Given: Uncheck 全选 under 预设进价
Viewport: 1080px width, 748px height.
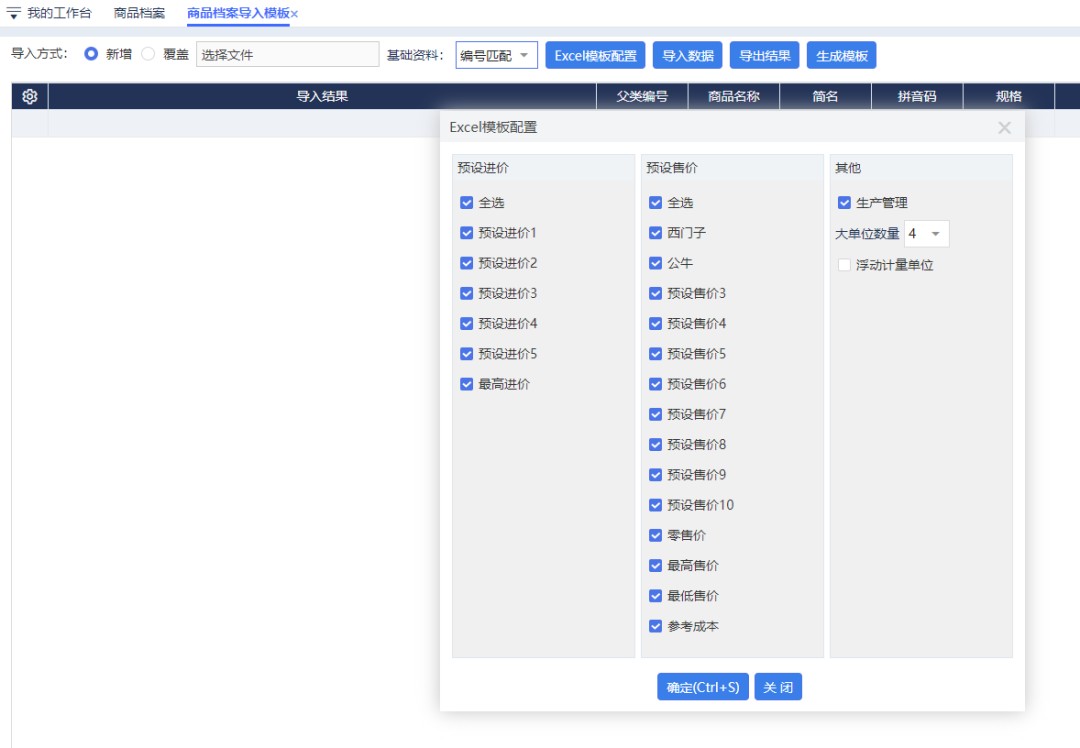Looking at the screenshot, I should click(466, 201).
